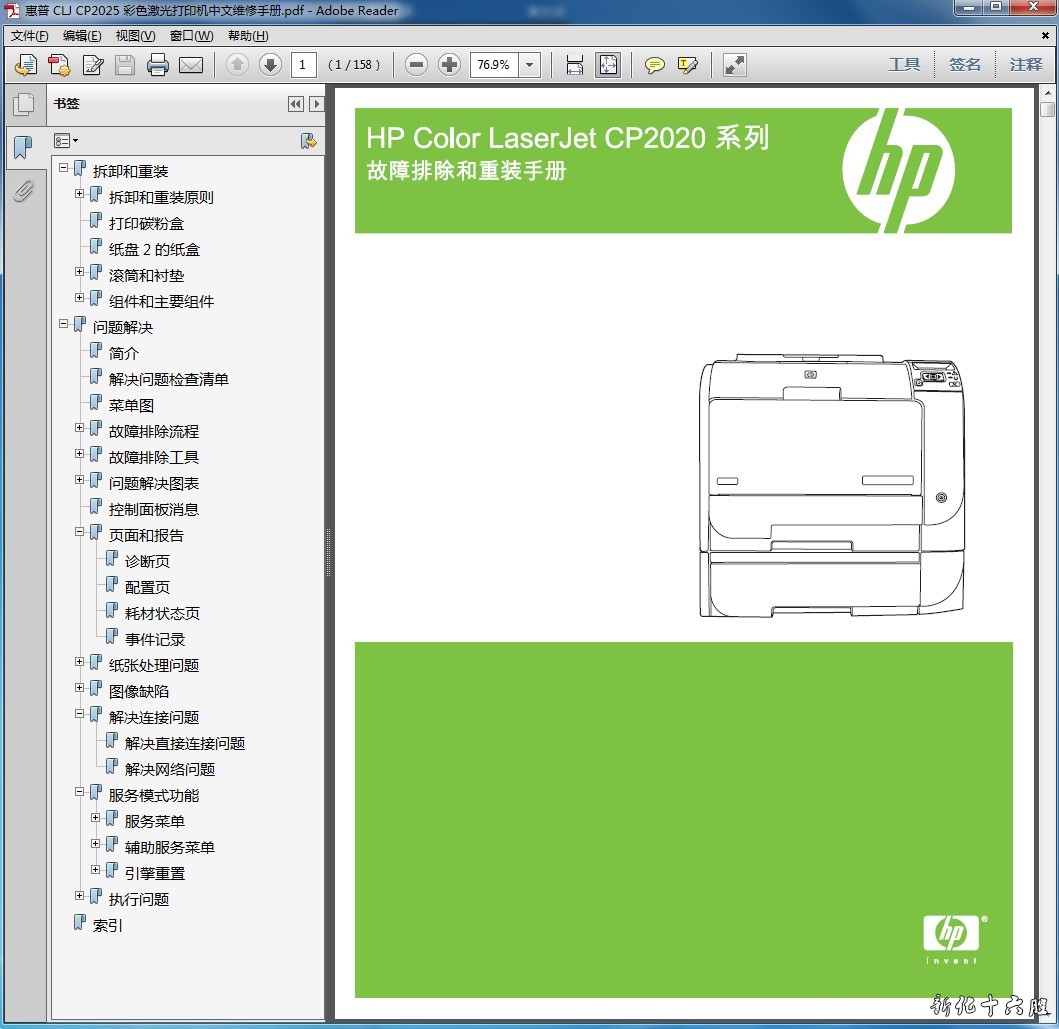Click the page number input field
This screenshot has width=1059, height=1029.
pos(303,65)
